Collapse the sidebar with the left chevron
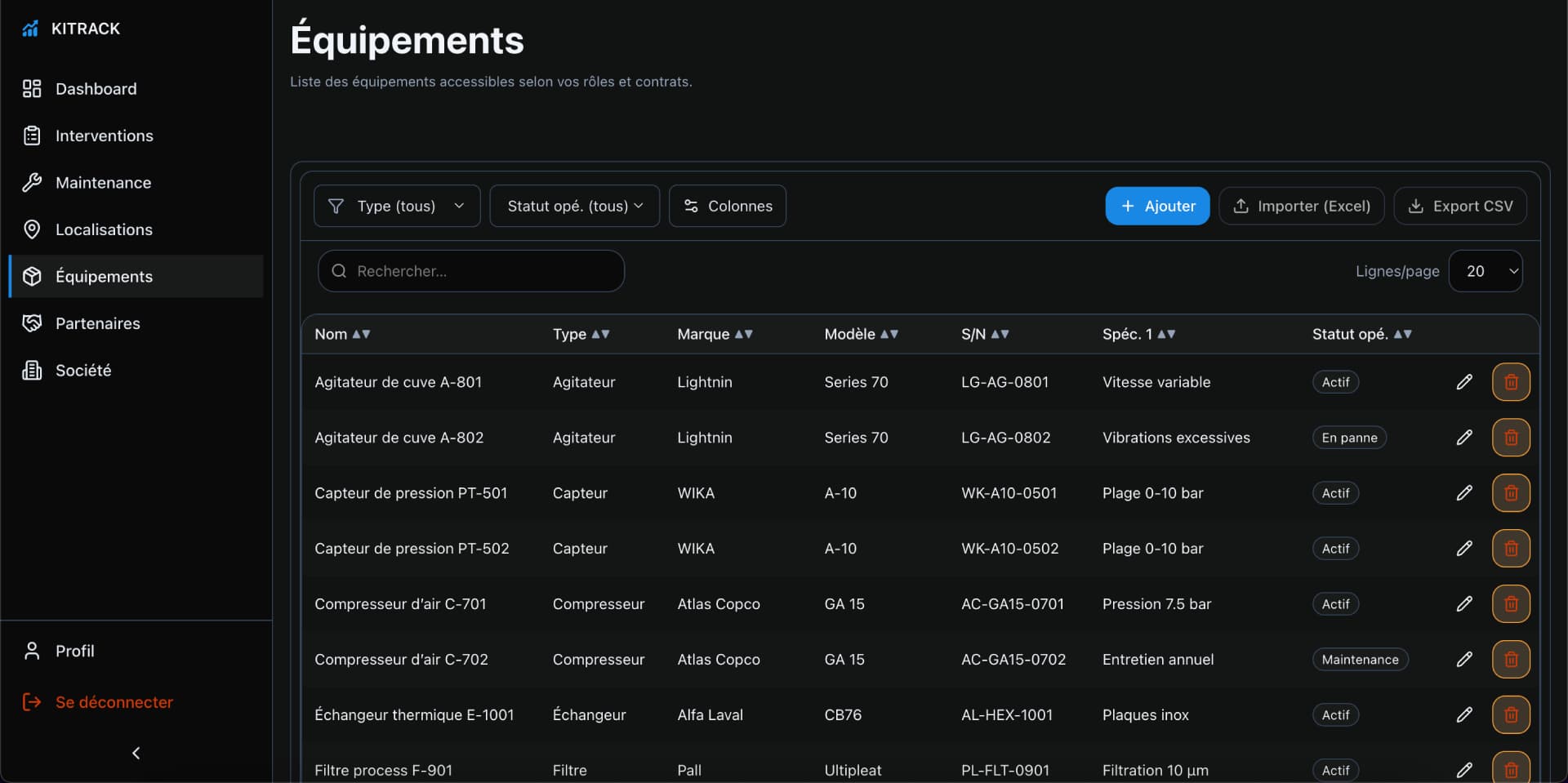This screenshot has height=783, width=1568. pyautogui.click(x=136, y=753)
